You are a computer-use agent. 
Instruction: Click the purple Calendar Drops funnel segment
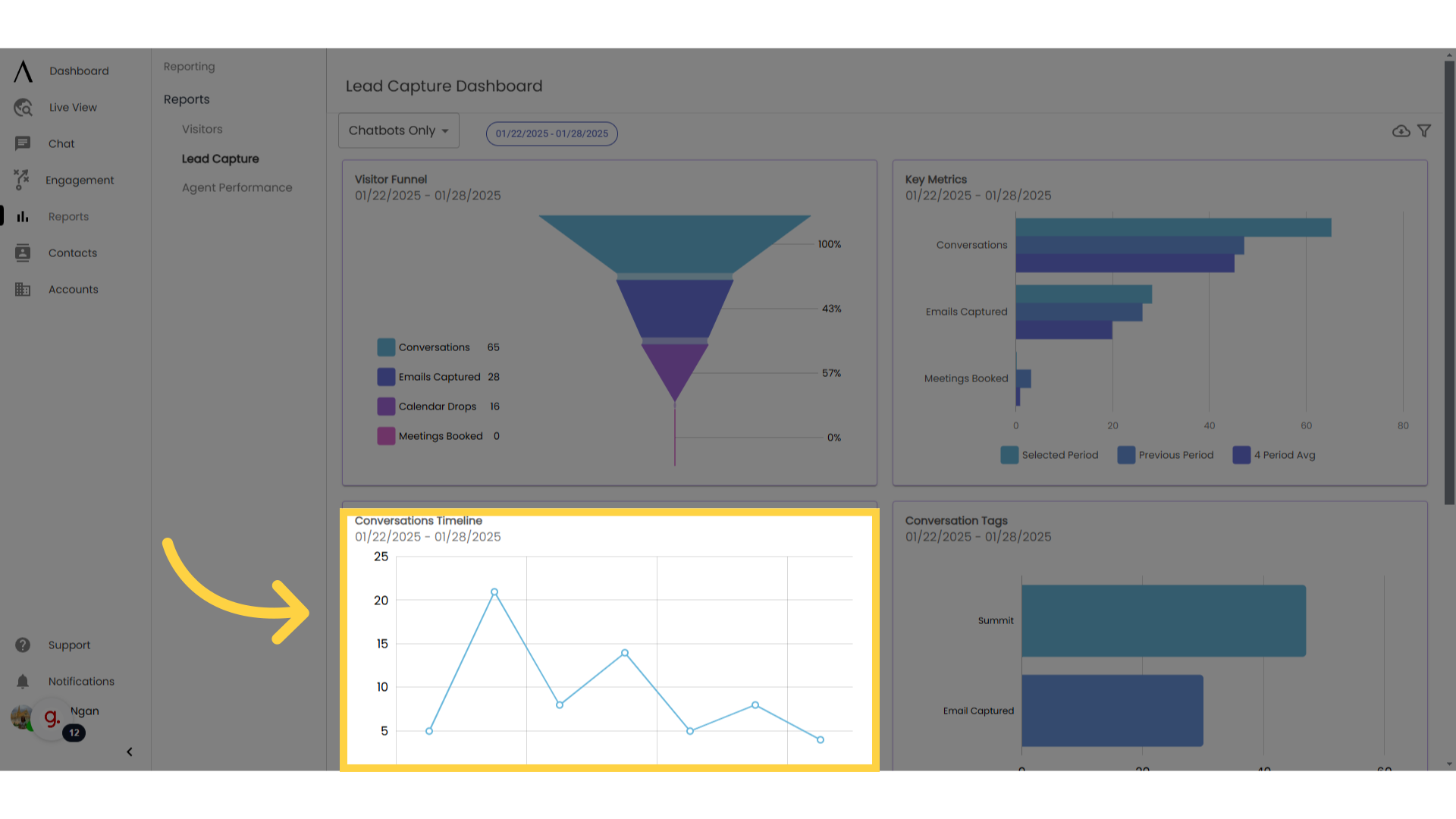click(675, 368)
